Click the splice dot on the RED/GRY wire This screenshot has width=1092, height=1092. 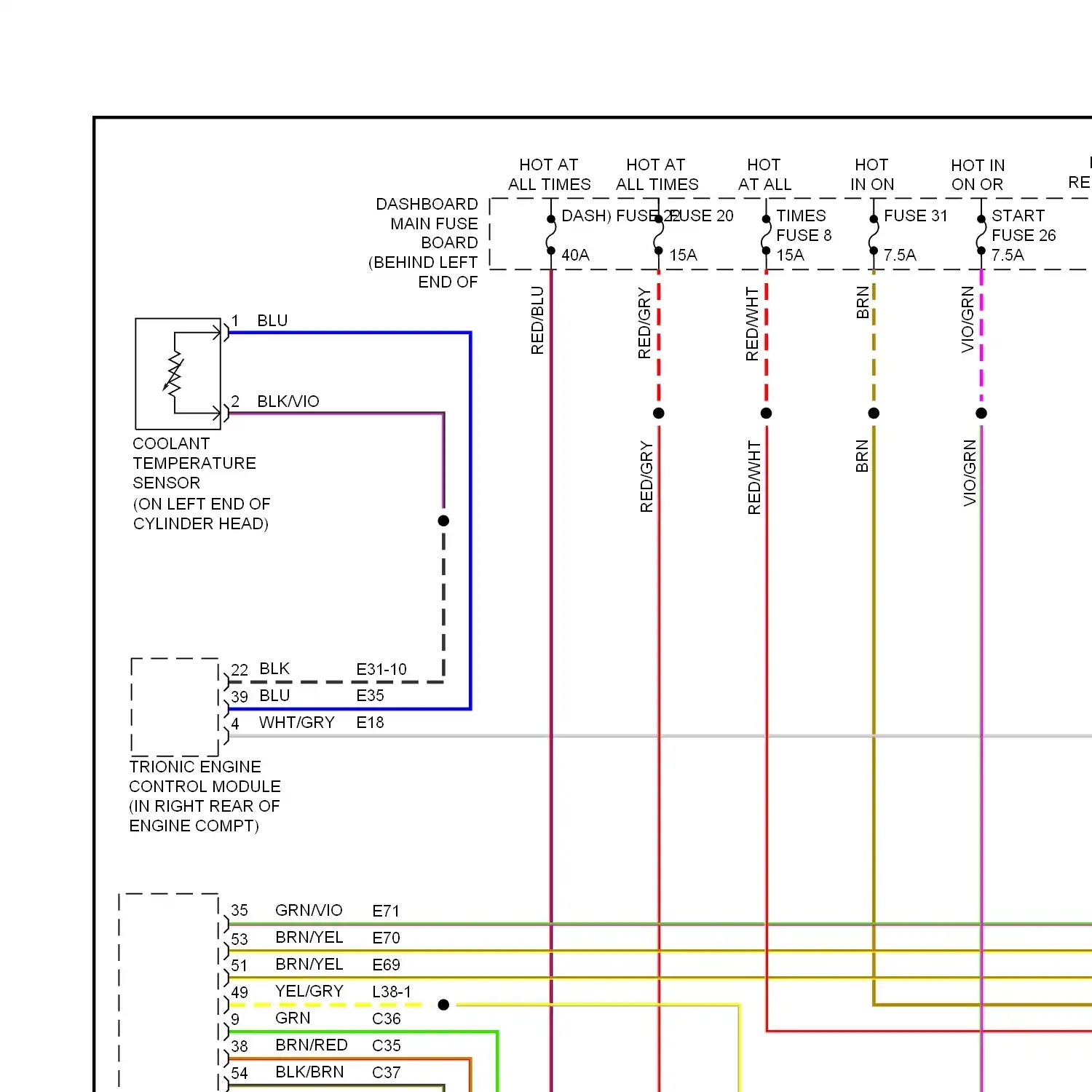point(659,414)
